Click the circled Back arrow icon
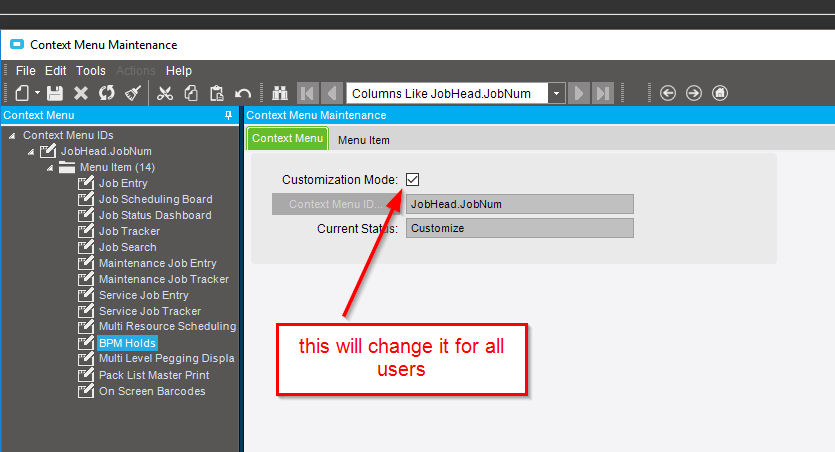The image size is (835, 452). (668, 93)
